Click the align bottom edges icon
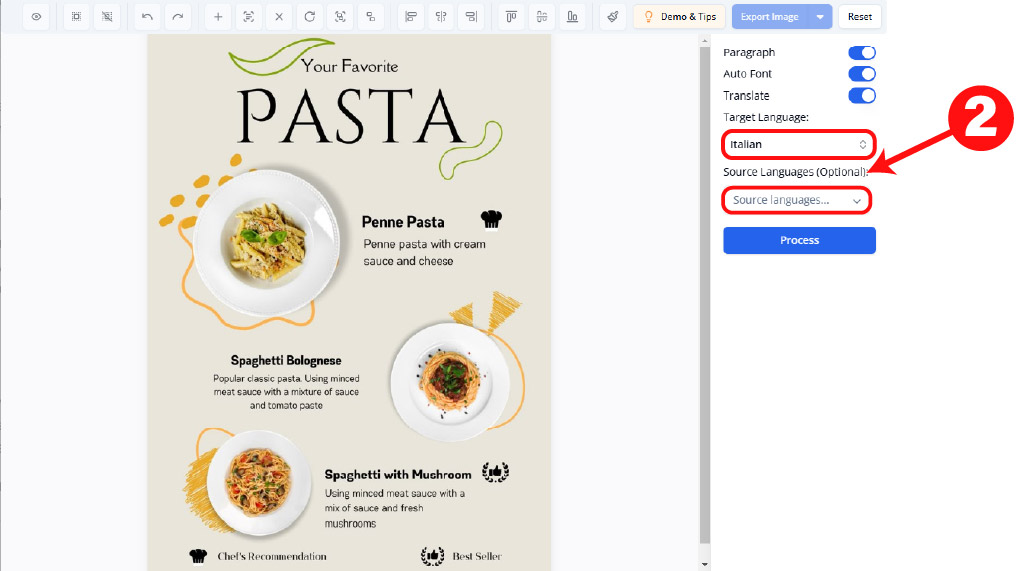 tap(571, 17)
